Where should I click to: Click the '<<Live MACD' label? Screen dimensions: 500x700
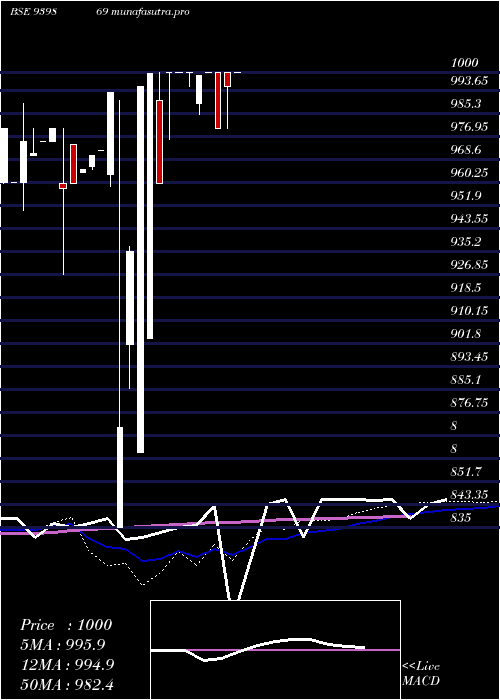point(421,673)
